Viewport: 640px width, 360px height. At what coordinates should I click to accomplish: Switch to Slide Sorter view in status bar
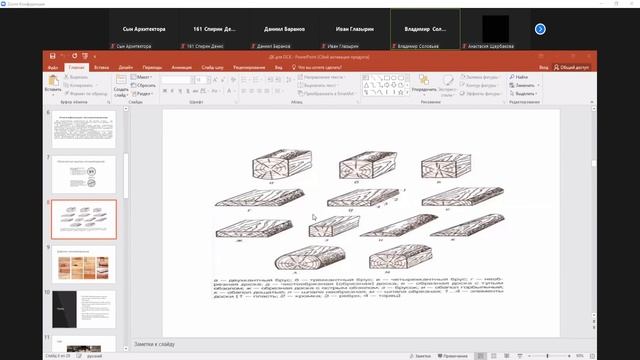pos(493,356)
